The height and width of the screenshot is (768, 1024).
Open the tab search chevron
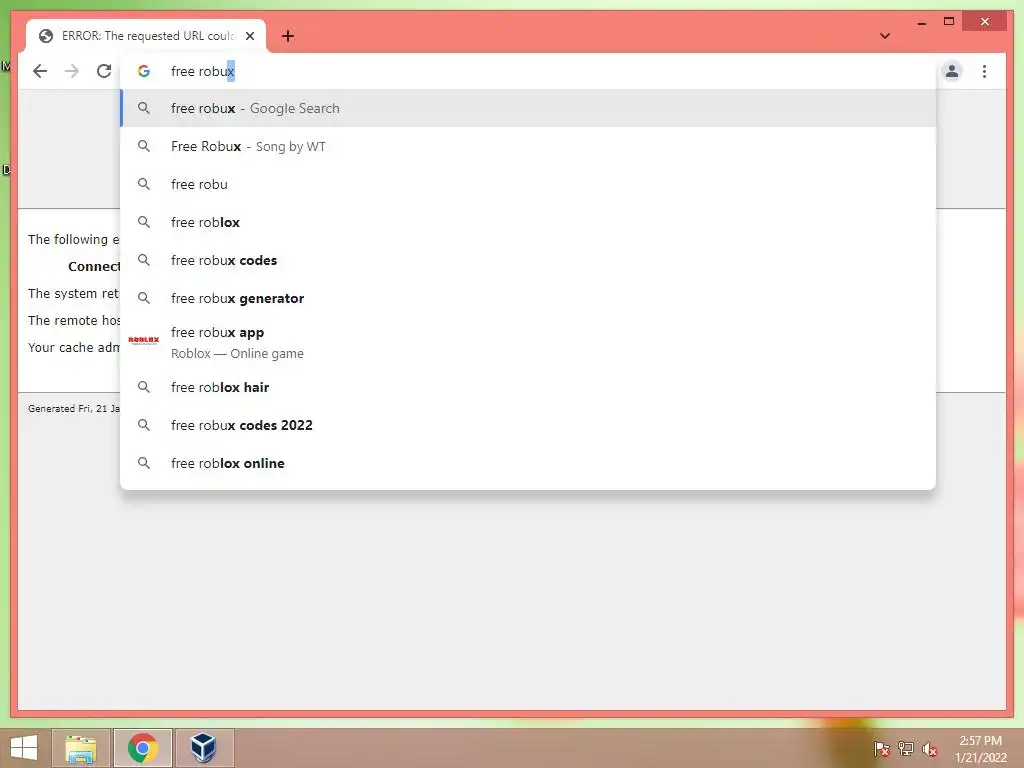tap(885, 36)
